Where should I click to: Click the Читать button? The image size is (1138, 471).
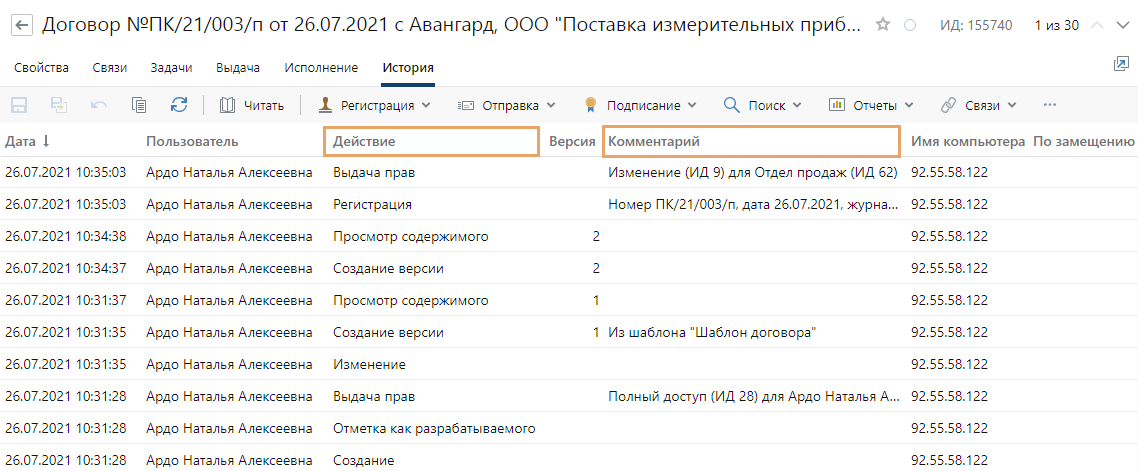tap(252, 105)
